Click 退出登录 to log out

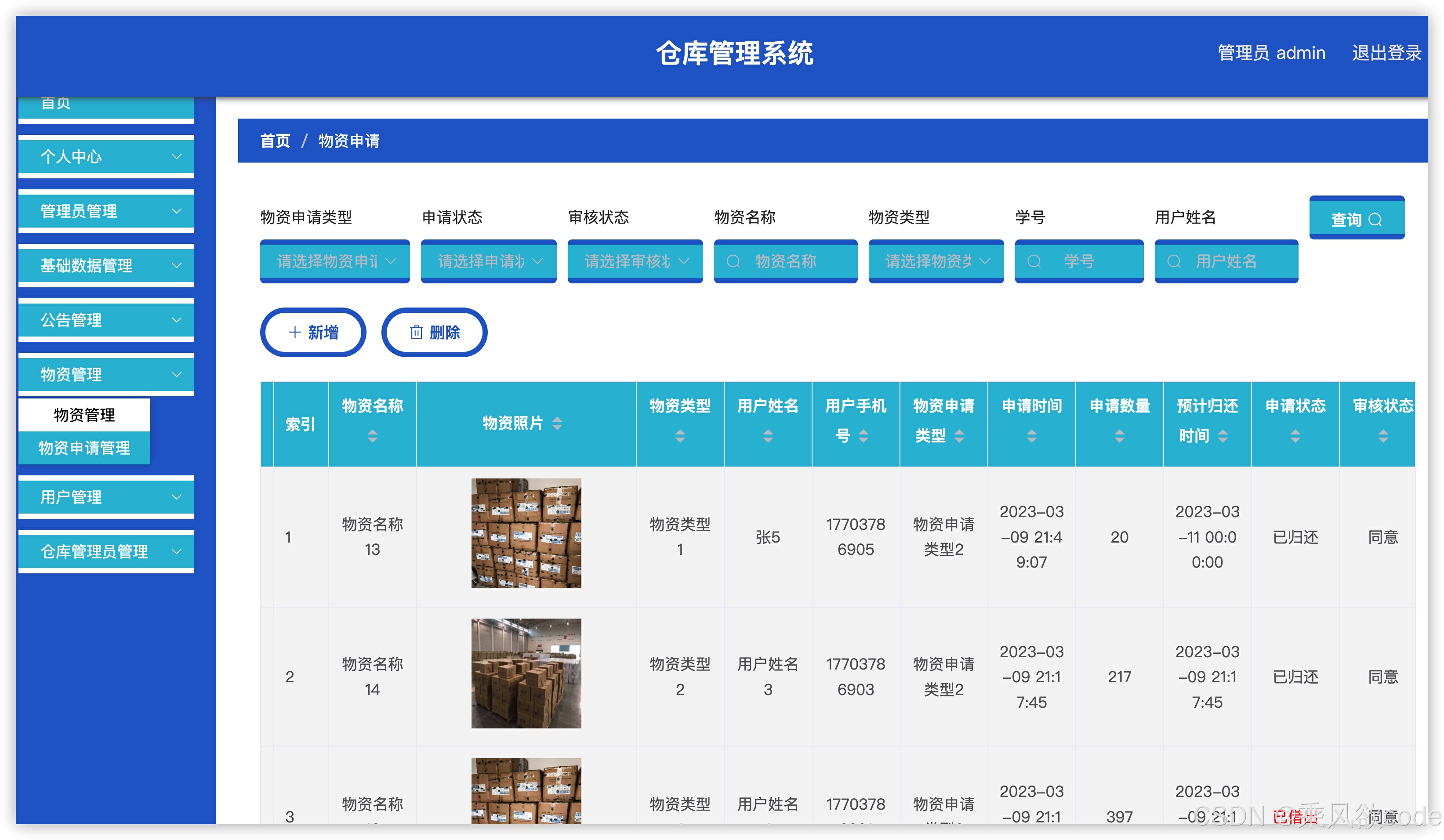pyautogui.click(x=1387, y=53)
